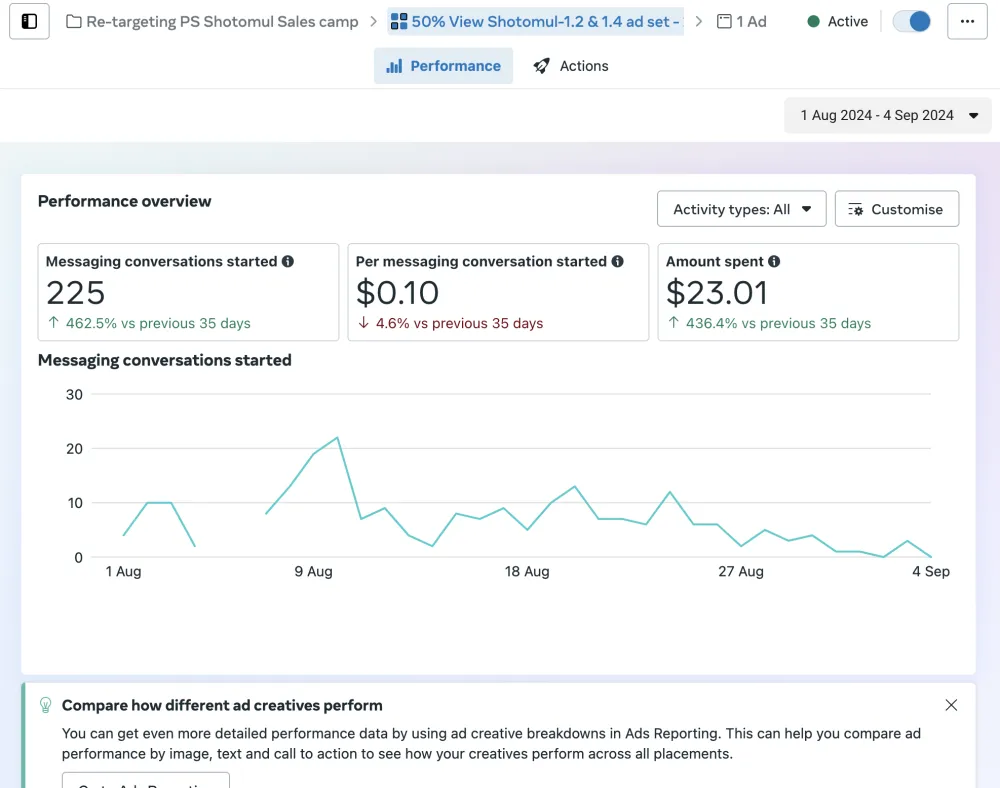Image resolution: width=1000 pixels, height=788 pixels.
Task: Expand the Activity types: All dropdown
Action: point(741,209)
